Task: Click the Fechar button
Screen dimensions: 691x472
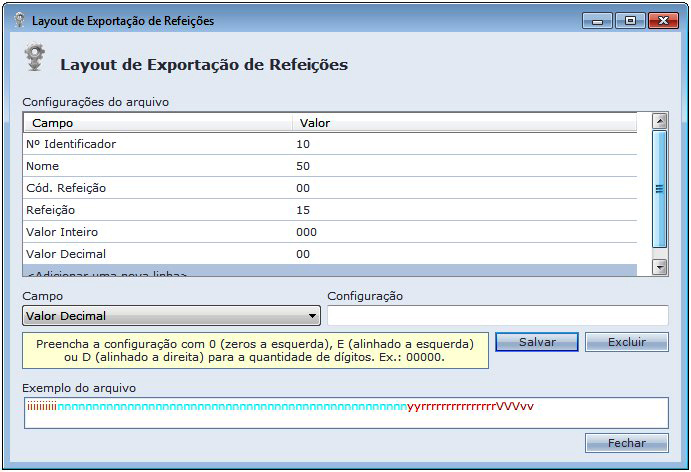Action: (626, 443)
